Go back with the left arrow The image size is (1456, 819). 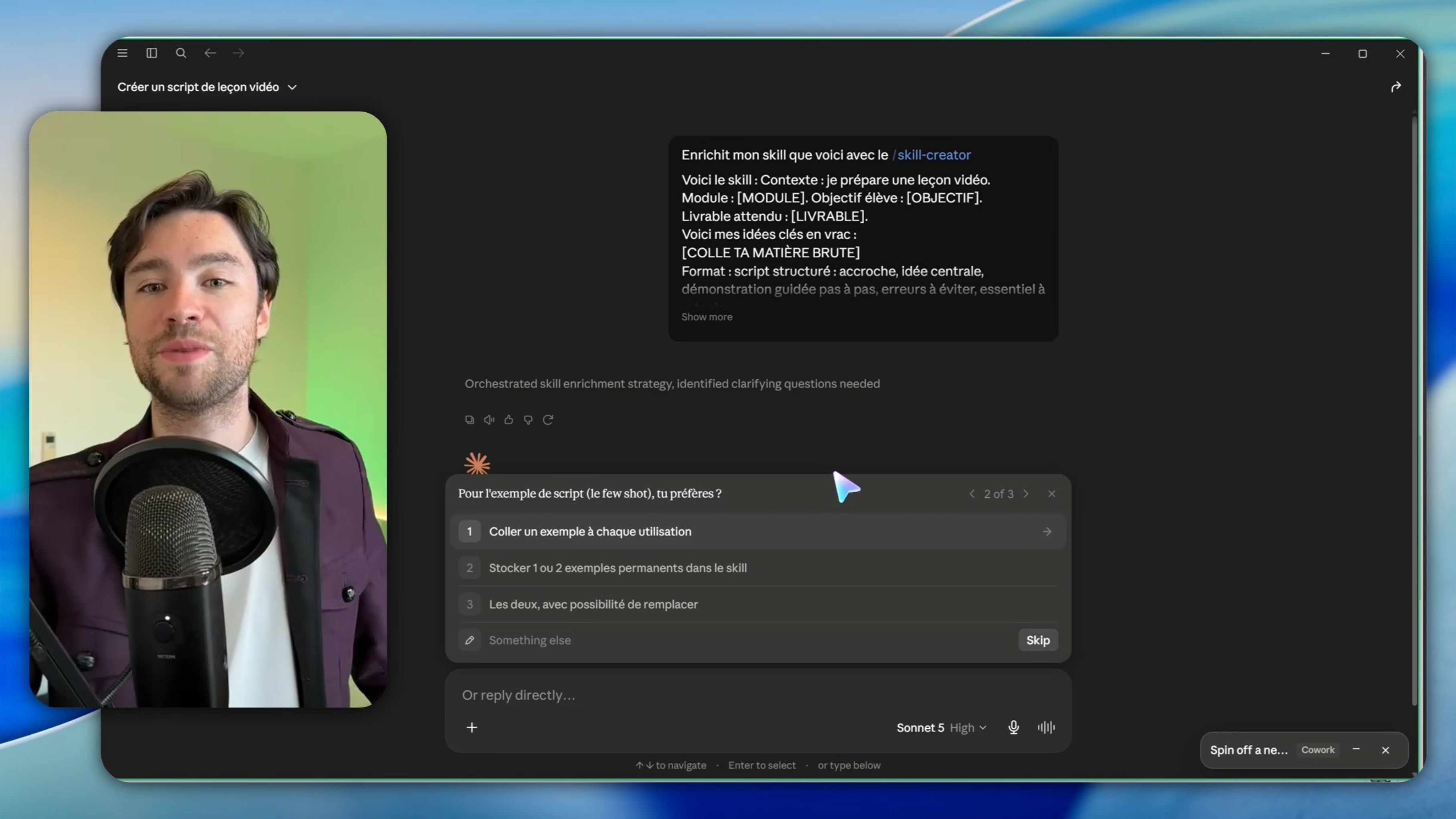coord(210,53)
